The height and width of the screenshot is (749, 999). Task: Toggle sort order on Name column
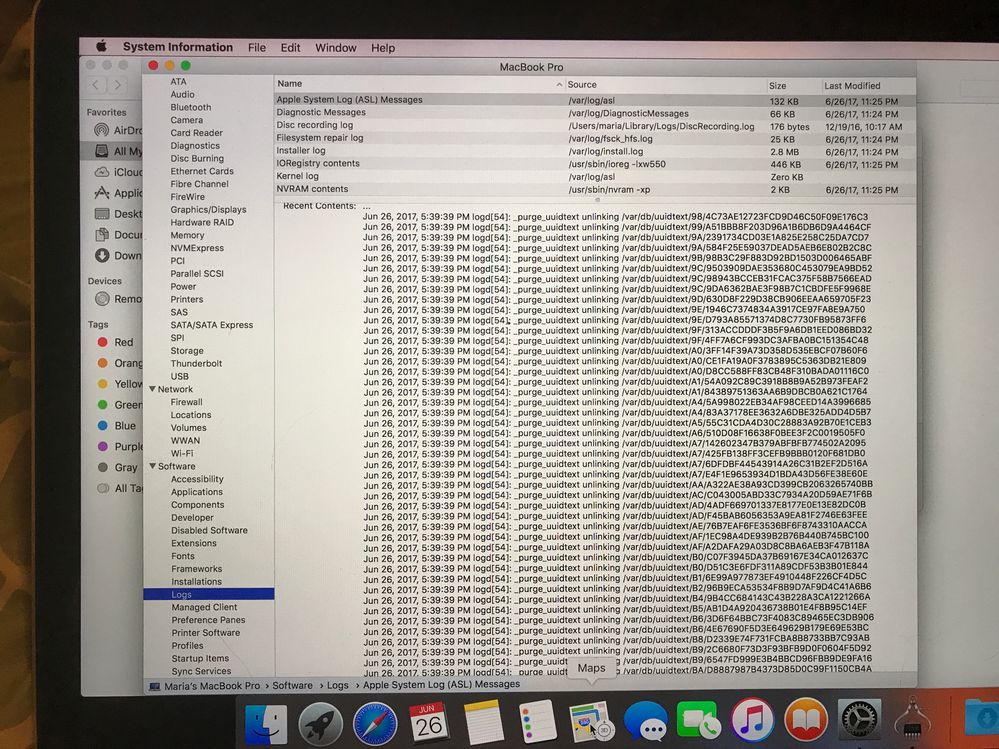(420, 84)
